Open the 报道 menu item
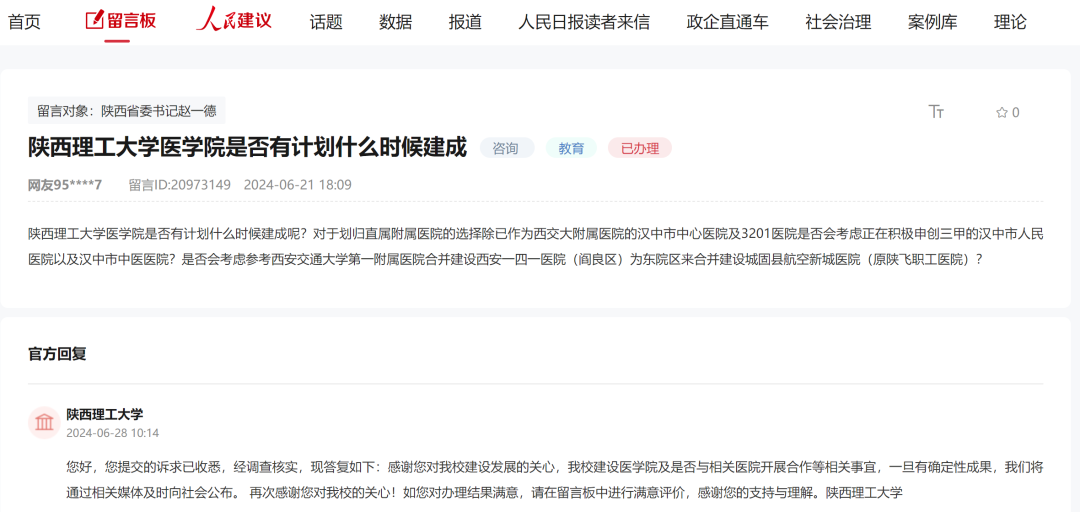 click(465, 22)
